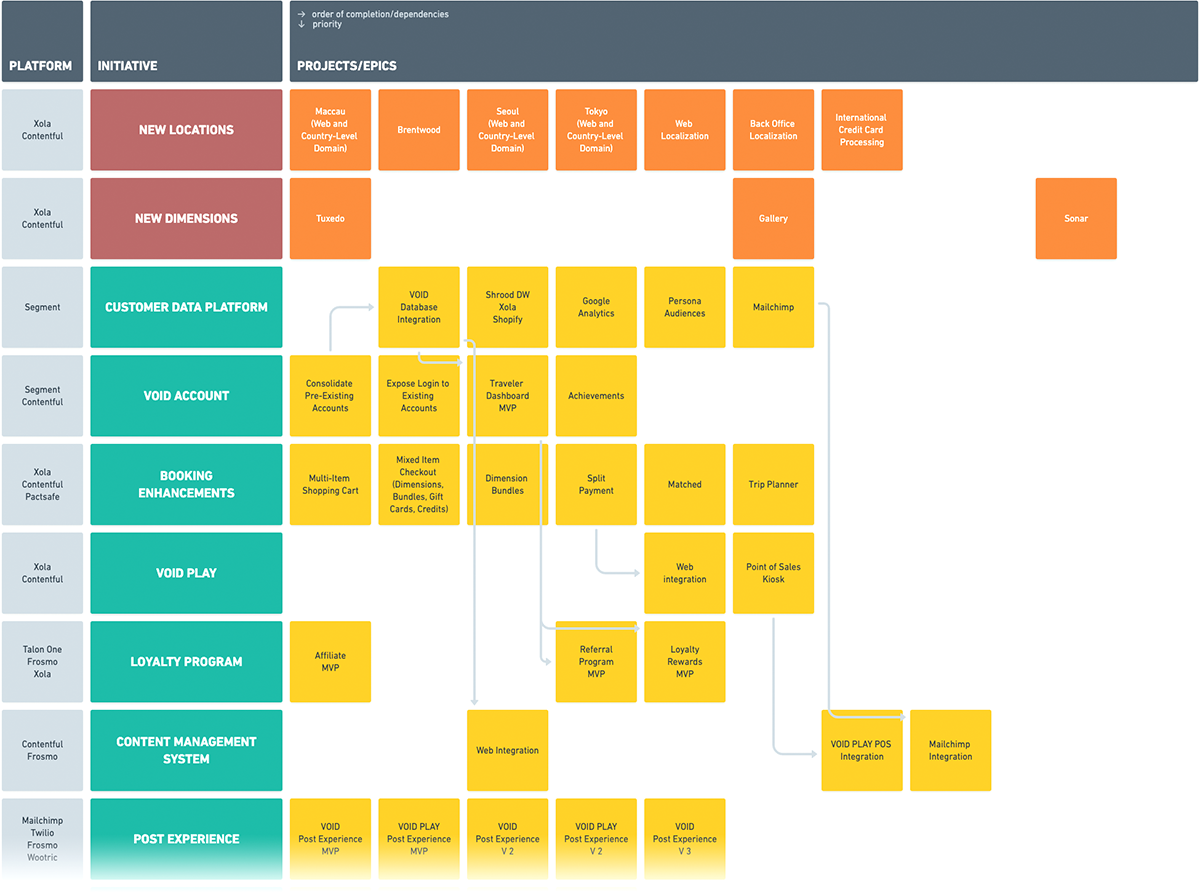Select the Segment platform label
1200x892 pixels.
tap(42, 307)
